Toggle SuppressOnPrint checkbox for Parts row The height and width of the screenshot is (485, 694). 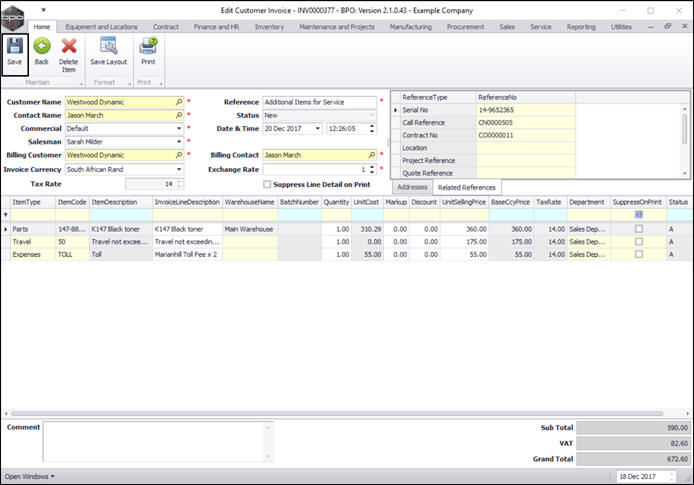[x=638, y=229]
